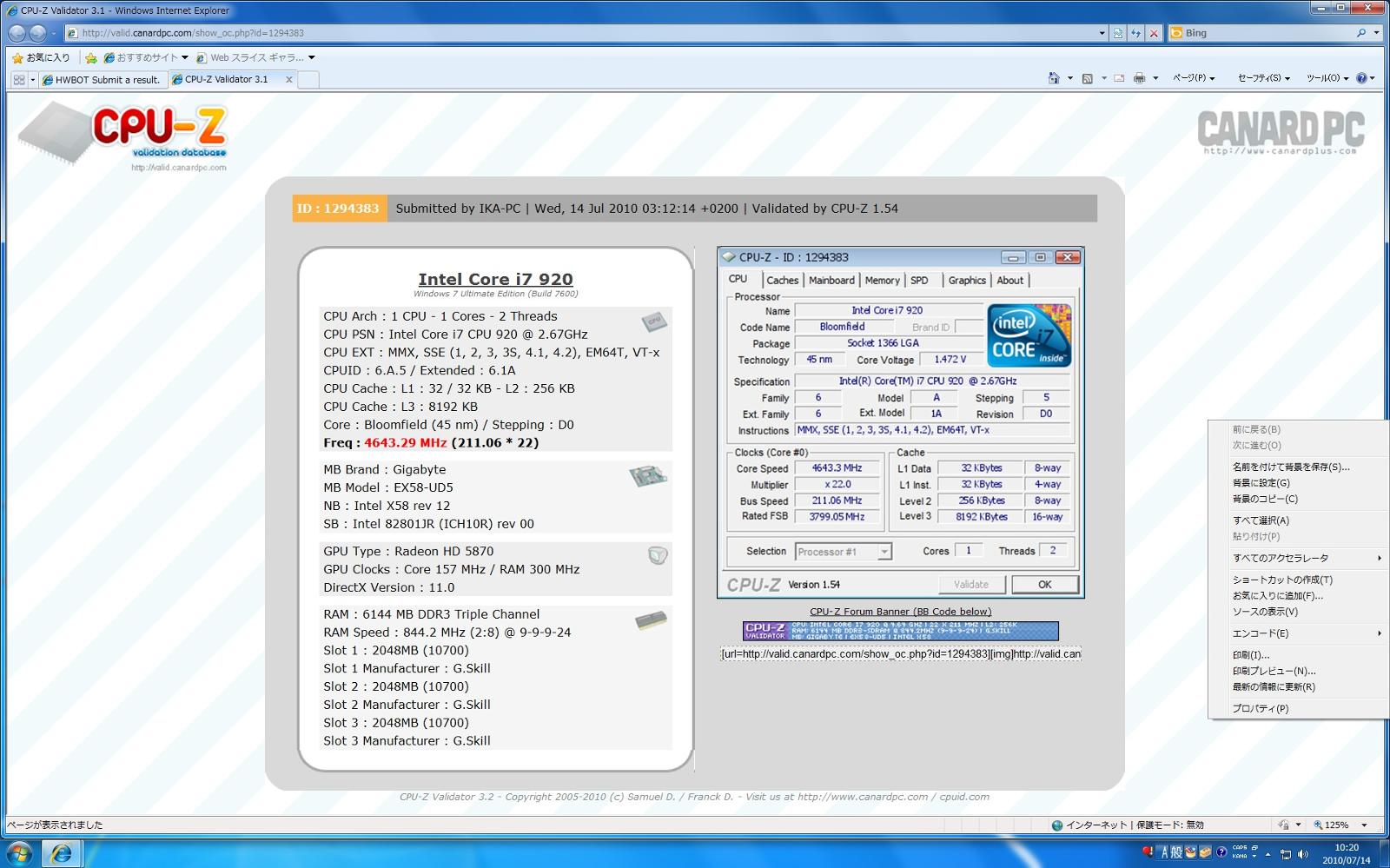1390x868 pixels.
Task: Click the CPU-Z Forum Banner link
Action: (x=900, y=612)
